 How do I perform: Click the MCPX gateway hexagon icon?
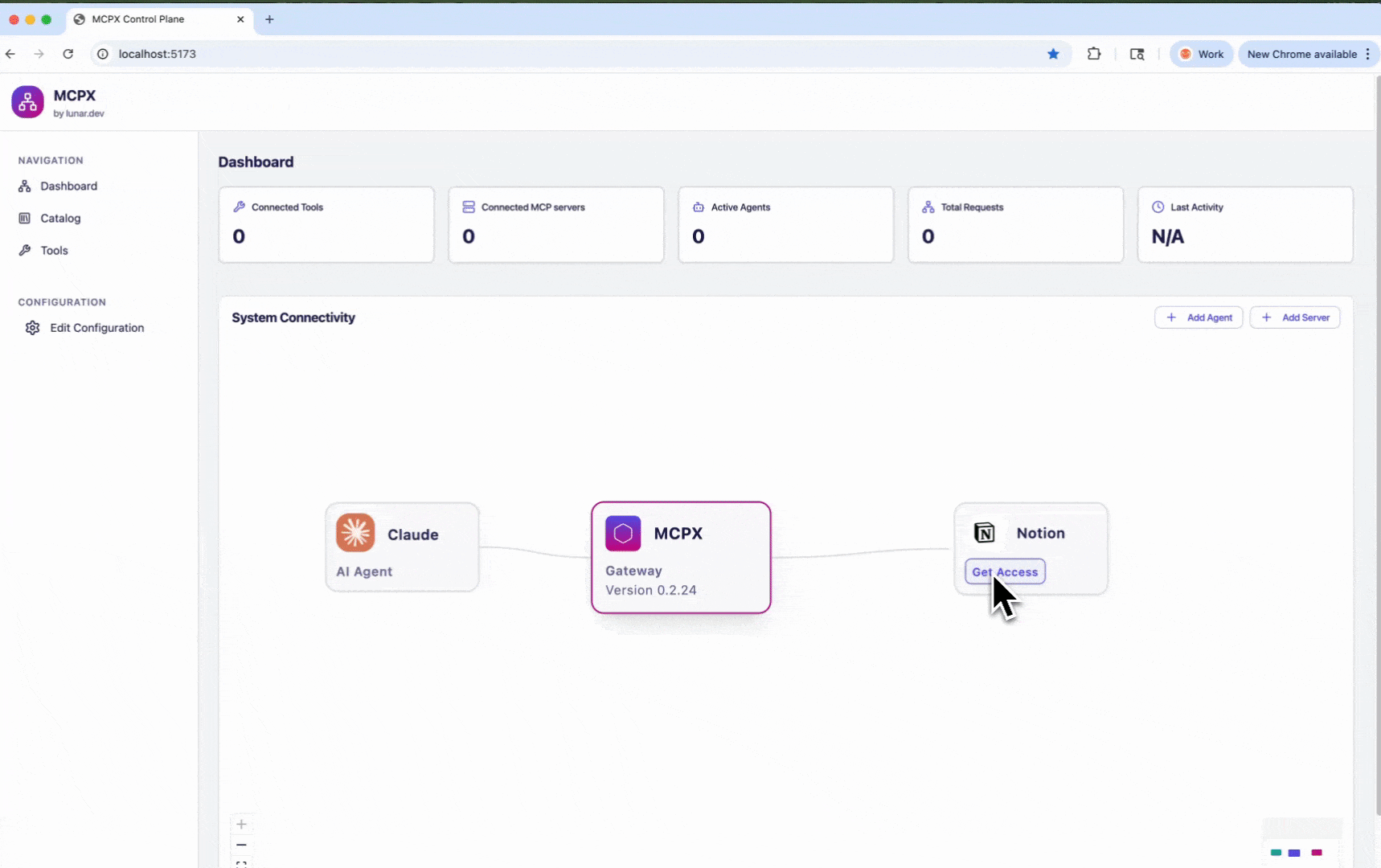(x=622, y=533)
